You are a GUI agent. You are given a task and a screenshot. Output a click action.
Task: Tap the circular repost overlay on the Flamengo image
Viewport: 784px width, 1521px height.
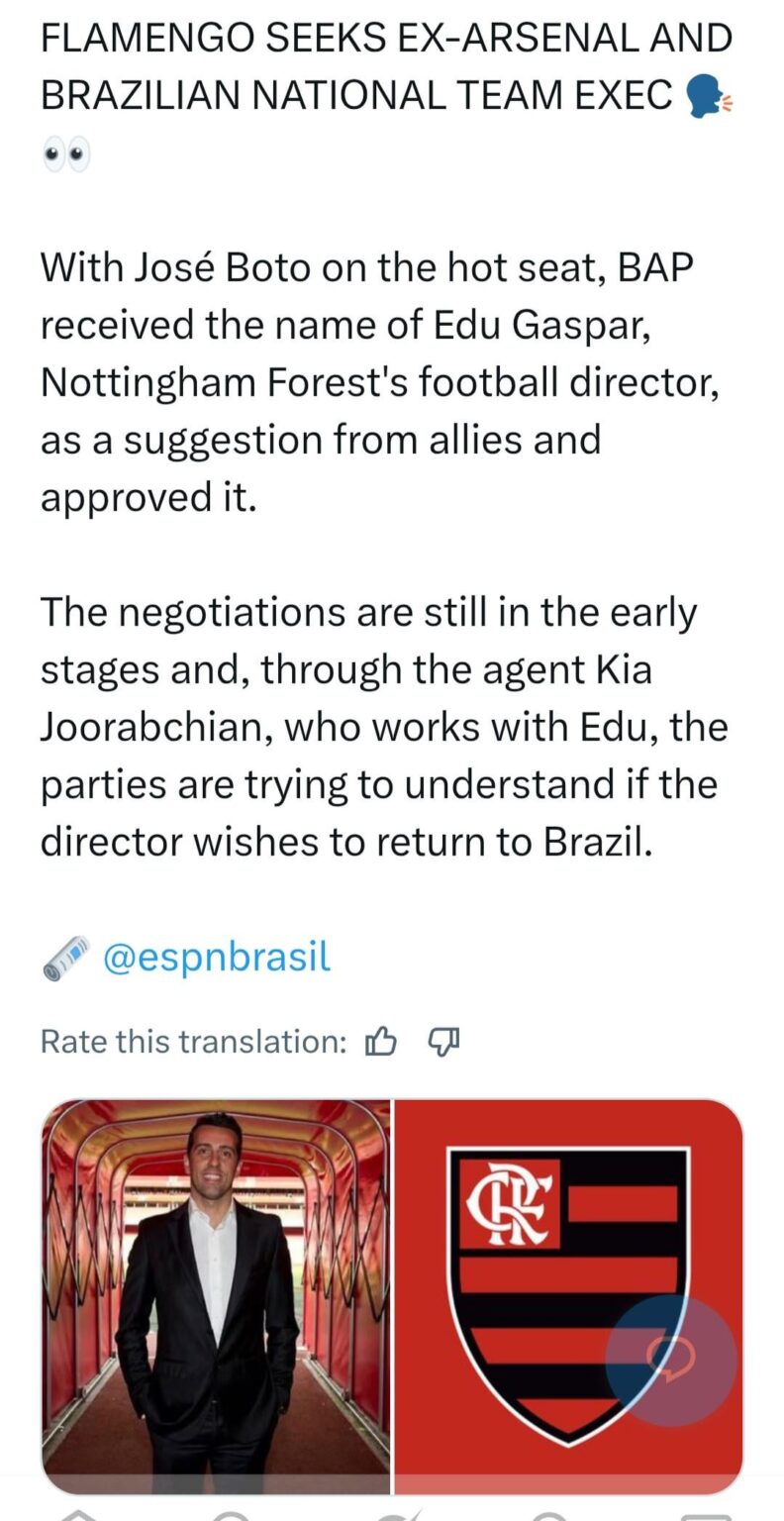(671, 1359)
